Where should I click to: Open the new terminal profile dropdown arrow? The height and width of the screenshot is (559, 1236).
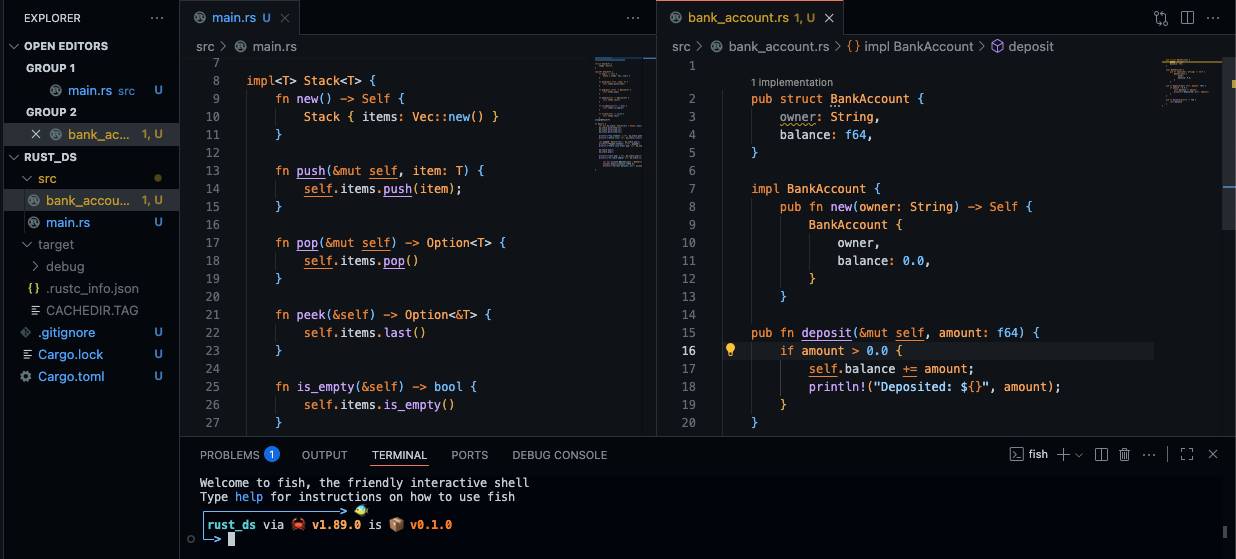(x=1079, y=454)
